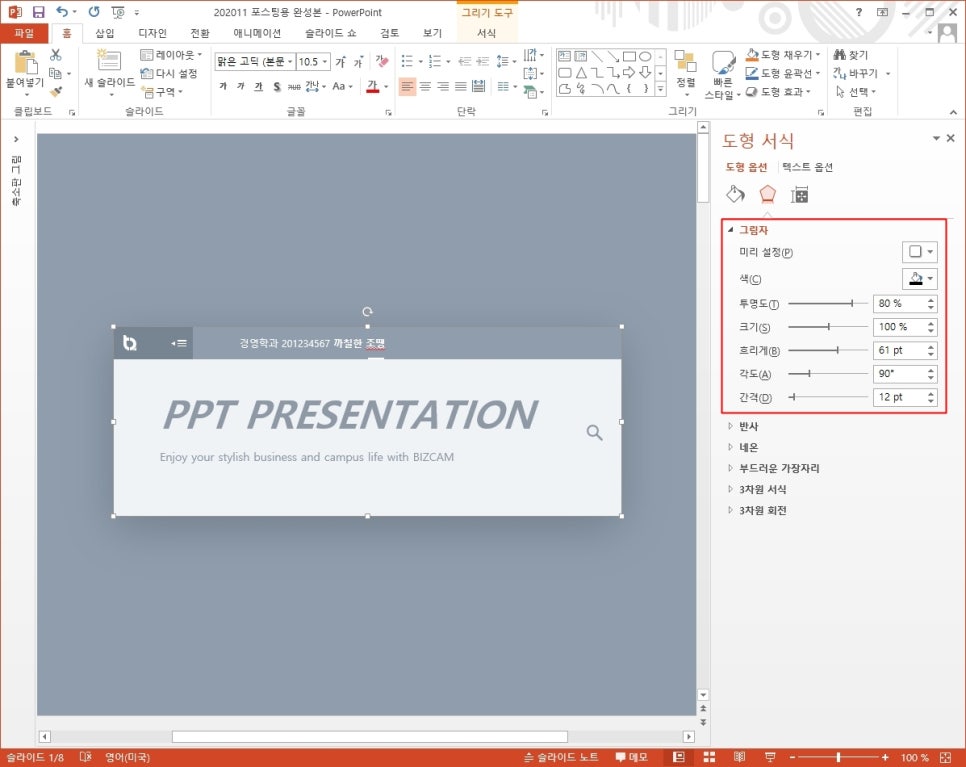966x767 pixels.
Task: Open the Format (서식) drawing tools tab
Action: point(486,33)
